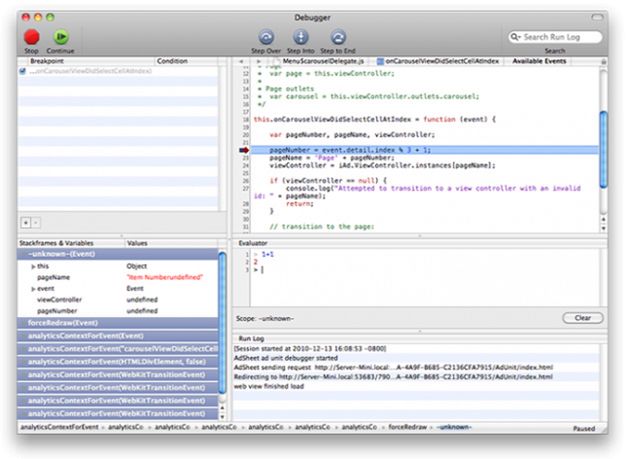
Task: Clear the evaluator with the Clear button
Action: pos(583,318)
